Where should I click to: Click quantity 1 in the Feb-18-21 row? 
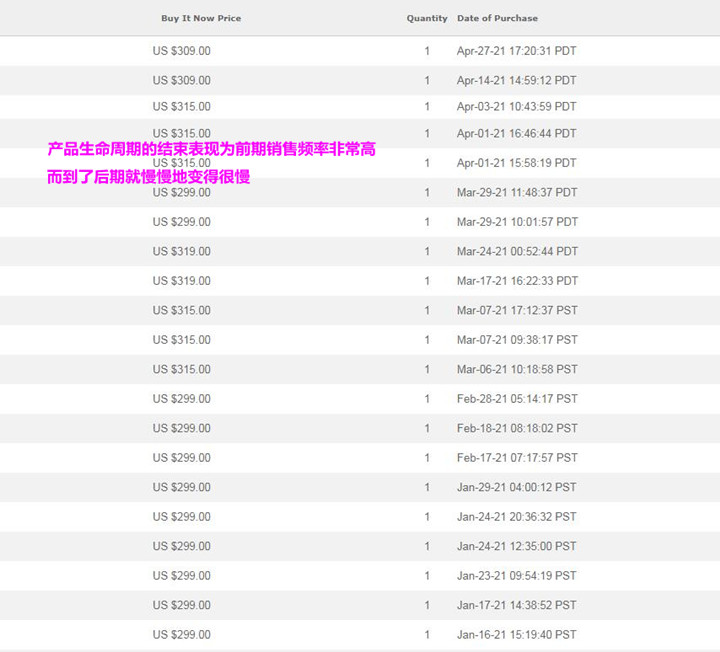pyautogui.click(x=427, y=428)
